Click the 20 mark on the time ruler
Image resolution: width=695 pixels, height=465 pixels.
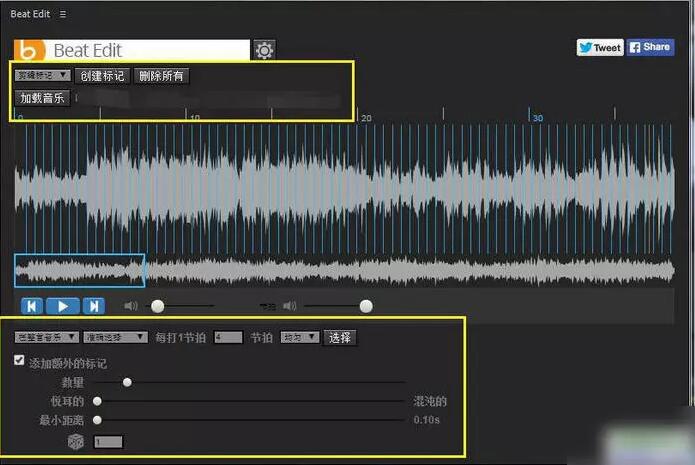click(366, 118)
